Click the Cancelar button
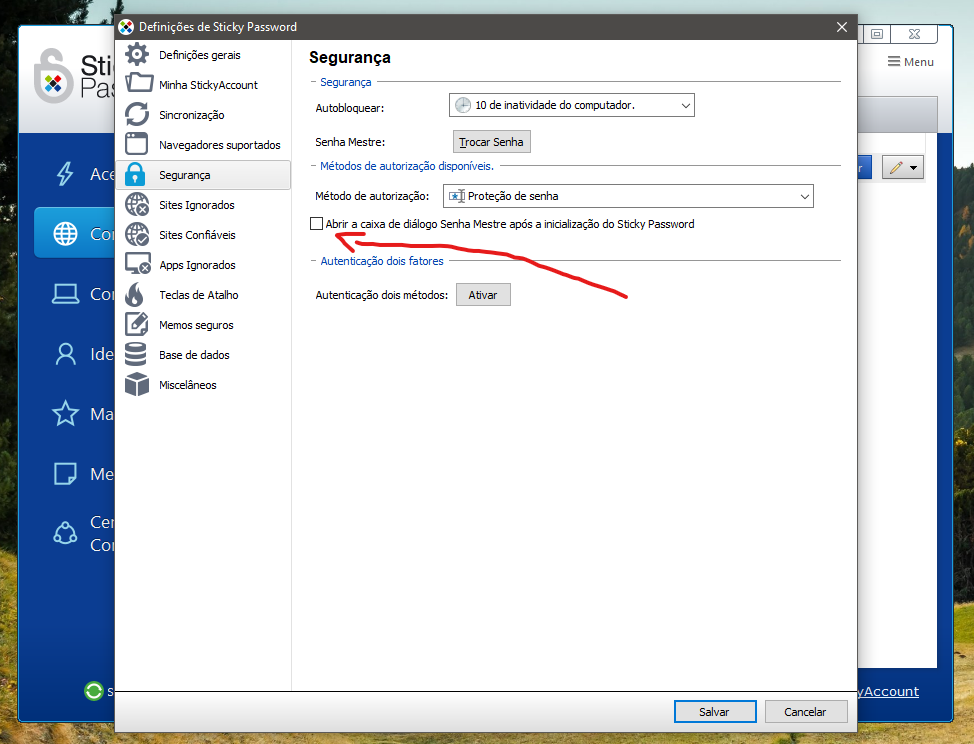Screen dimensions: 974x744 (x=806, y=712)
